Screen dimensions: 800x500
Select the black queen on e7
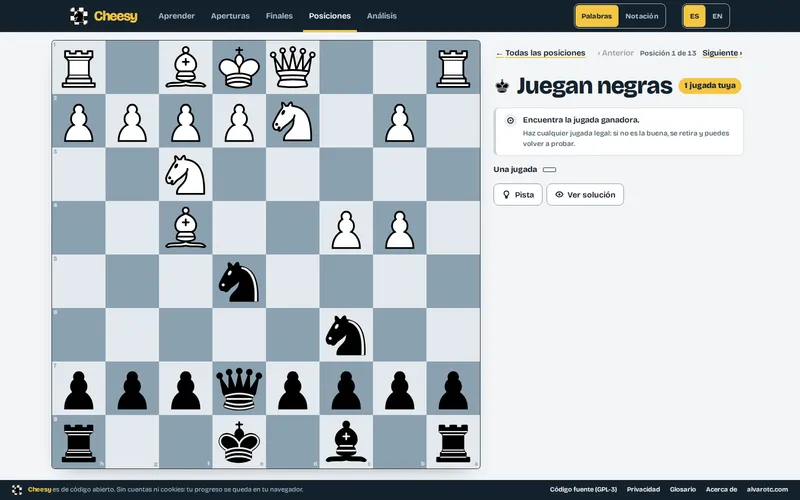239,388
